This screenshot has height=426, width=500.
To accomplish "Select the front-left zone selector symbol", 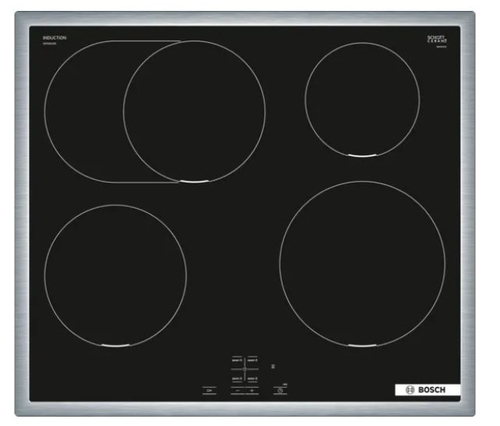I will tap(237, 379).
